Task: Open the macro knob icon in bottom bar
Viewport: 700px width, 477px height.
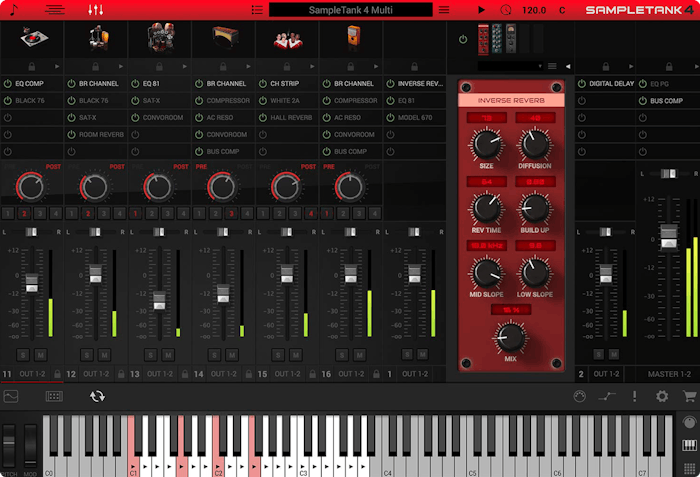Action: pyautogui.click(x=579, y=396)
